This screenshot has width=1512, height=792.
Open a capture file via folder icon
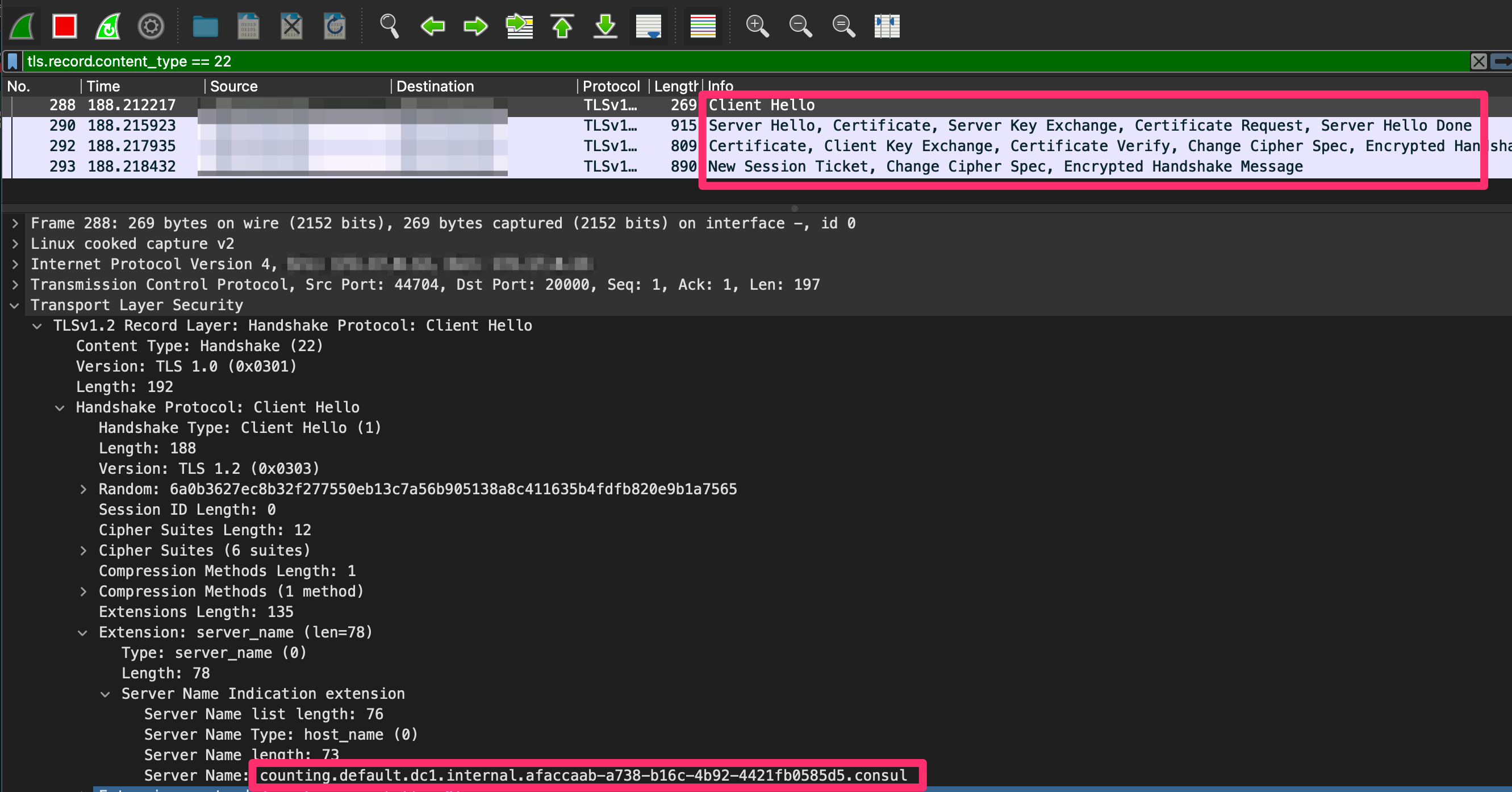tap(206, 27)
